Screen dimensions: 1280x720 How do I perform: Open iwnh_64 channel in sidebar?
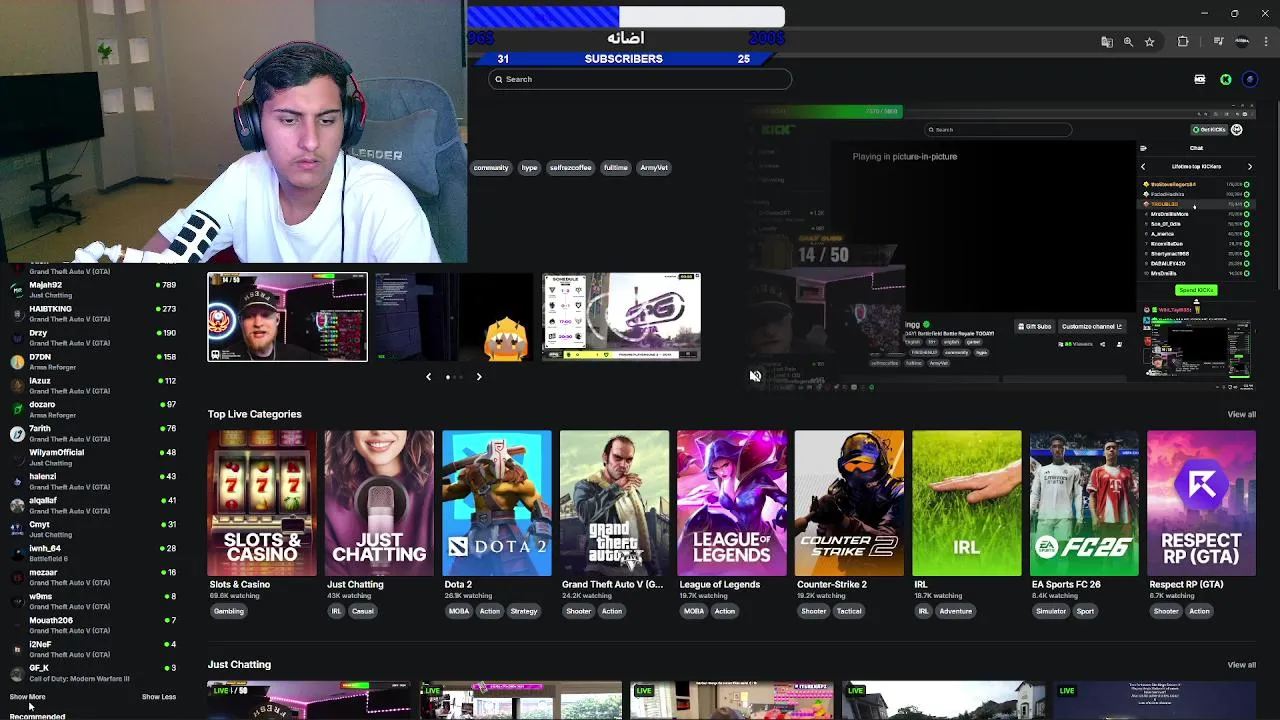point(92,553)
